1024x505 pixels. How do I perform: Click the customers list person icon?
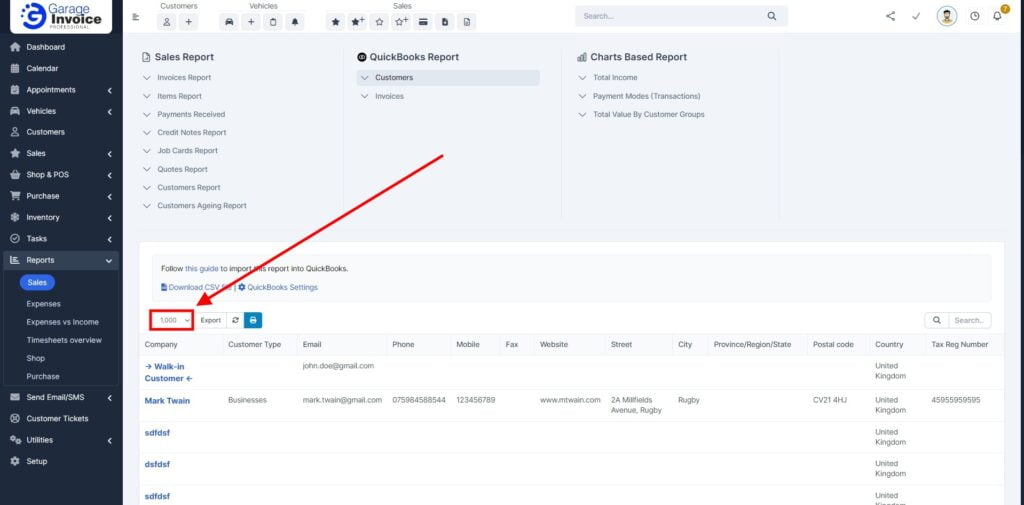click(x=167, y=22)
